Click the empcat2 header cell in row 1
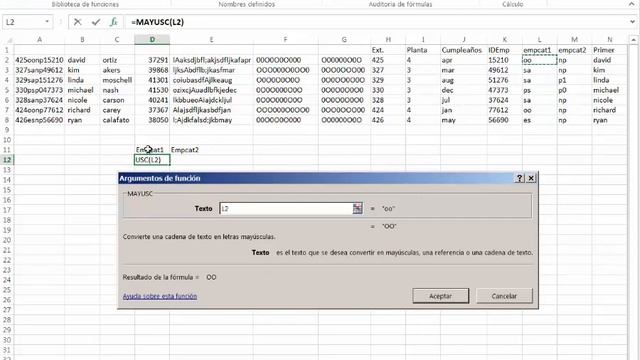This screenshot has width=640, height=360. tap(574, 50)
